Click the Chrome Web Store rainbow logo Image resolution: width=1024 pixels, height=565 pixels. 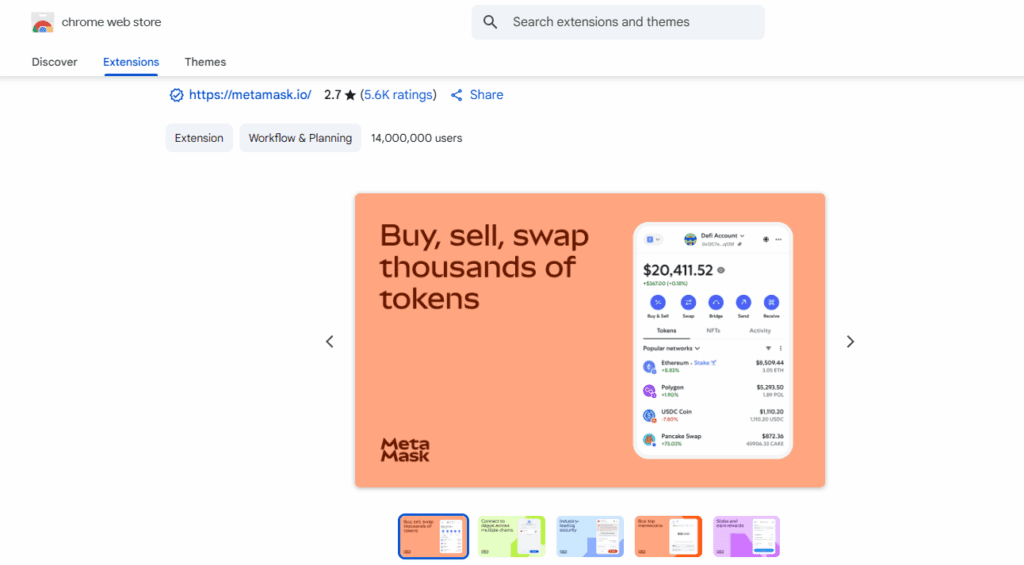click(42, 22)
